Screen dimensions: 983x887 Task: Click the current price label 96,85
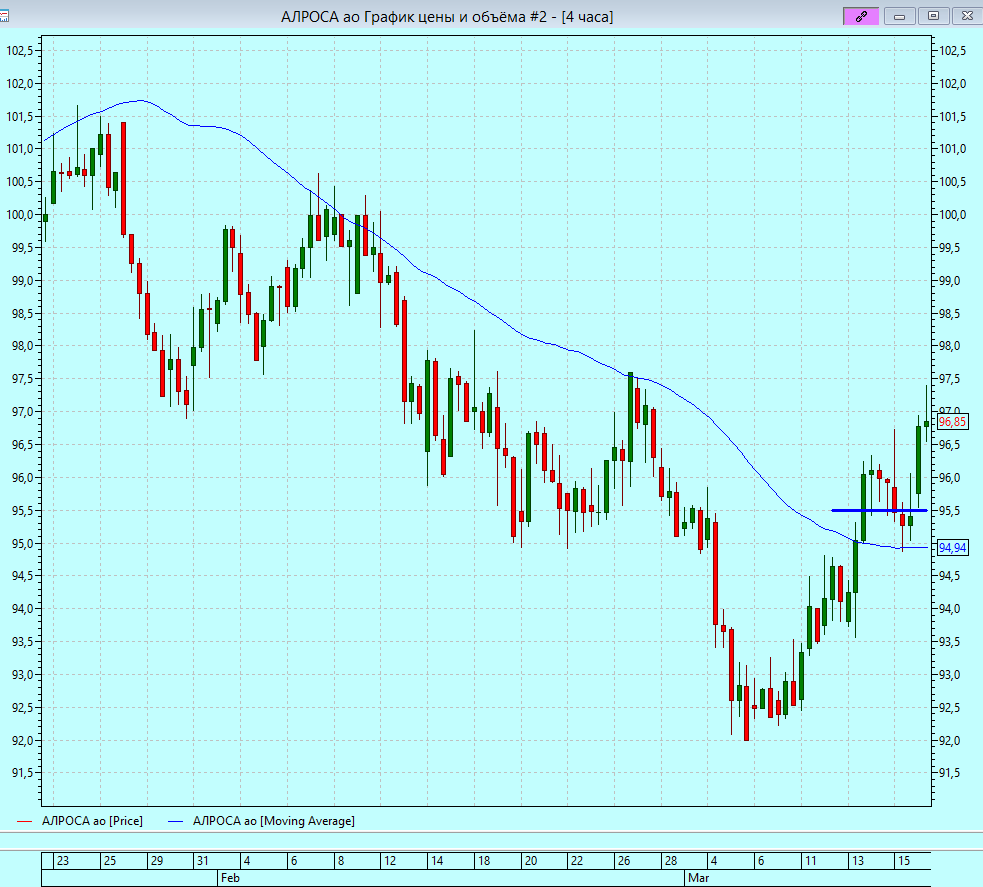[x=952, y=422]
